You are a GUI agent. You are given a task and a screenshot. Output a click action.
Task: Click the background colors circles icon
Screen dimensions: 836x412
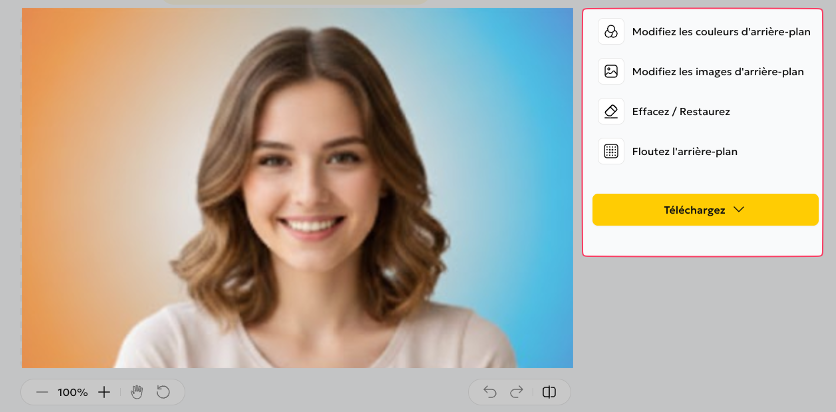[611, 32]
